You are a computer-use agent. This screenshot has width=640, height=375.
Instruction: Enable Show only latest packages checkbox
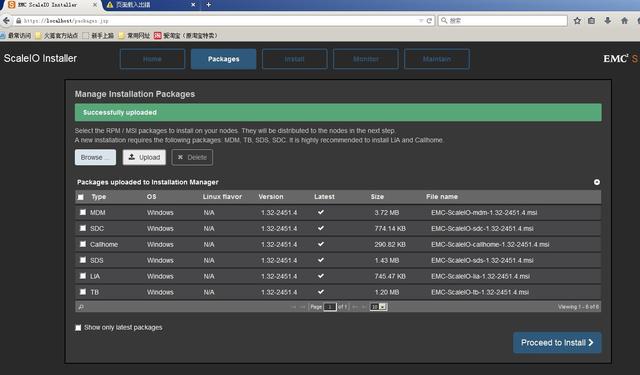(78, 328)
